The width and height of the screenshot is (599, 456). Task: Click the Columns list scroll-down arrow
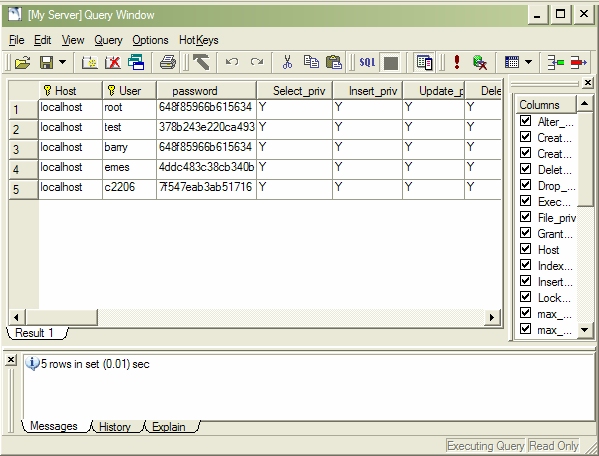click(x=584, y=330)
